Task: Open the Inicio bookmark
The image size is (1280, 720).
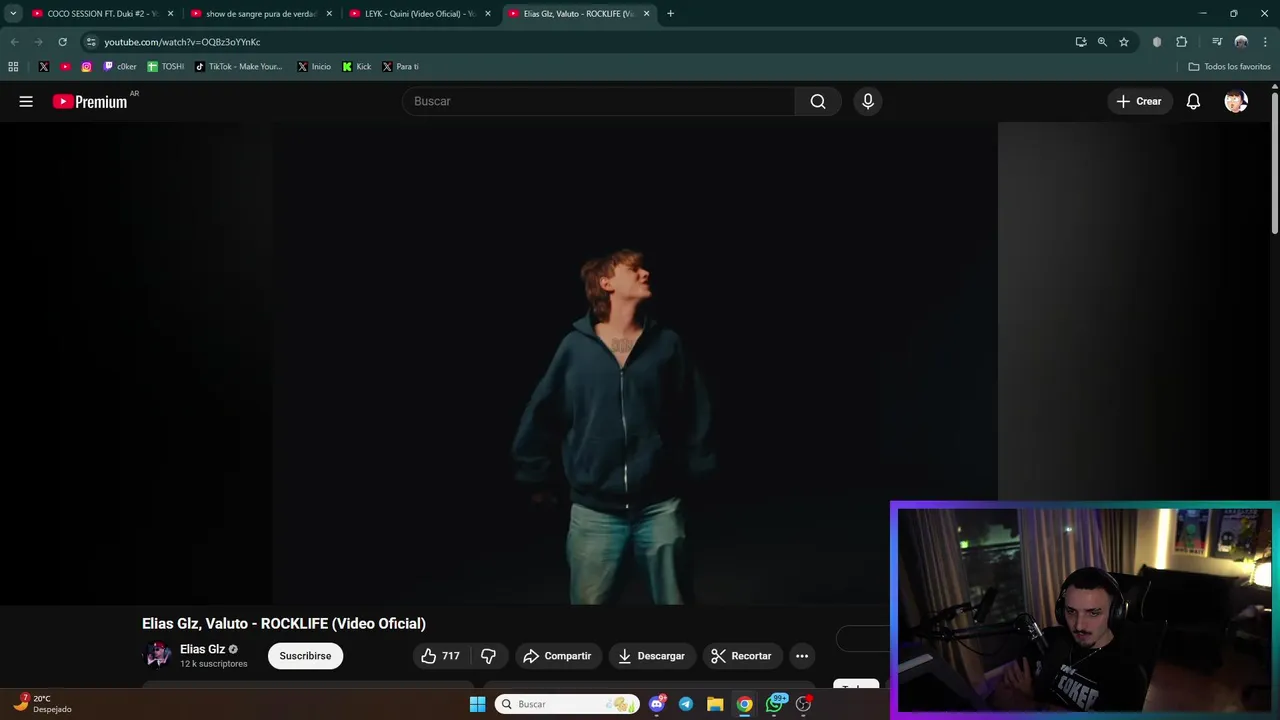Action: (314, 67)
